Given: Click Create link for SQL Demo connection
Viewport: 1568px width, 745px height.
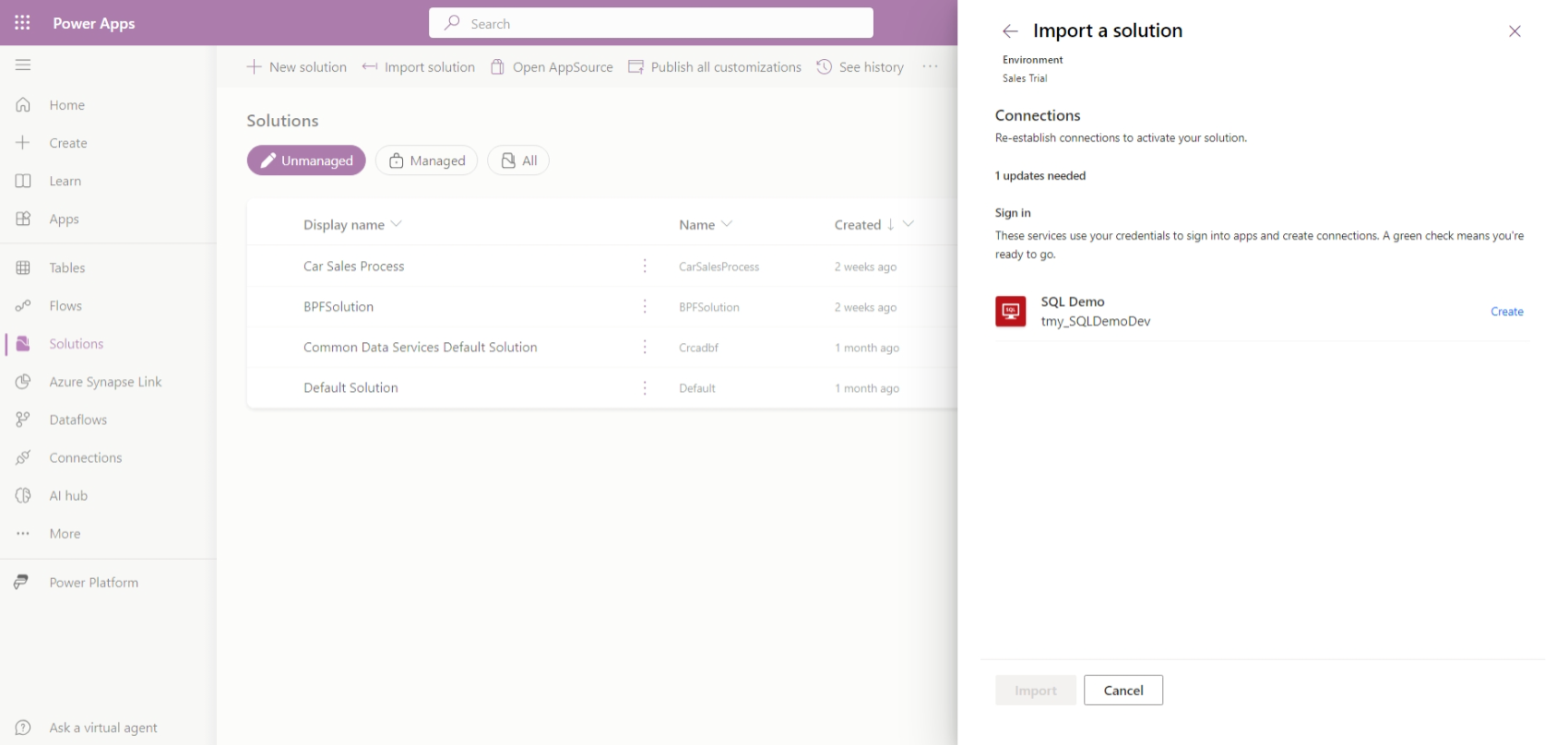Looking at the screenshot, I should [1507, 312].
